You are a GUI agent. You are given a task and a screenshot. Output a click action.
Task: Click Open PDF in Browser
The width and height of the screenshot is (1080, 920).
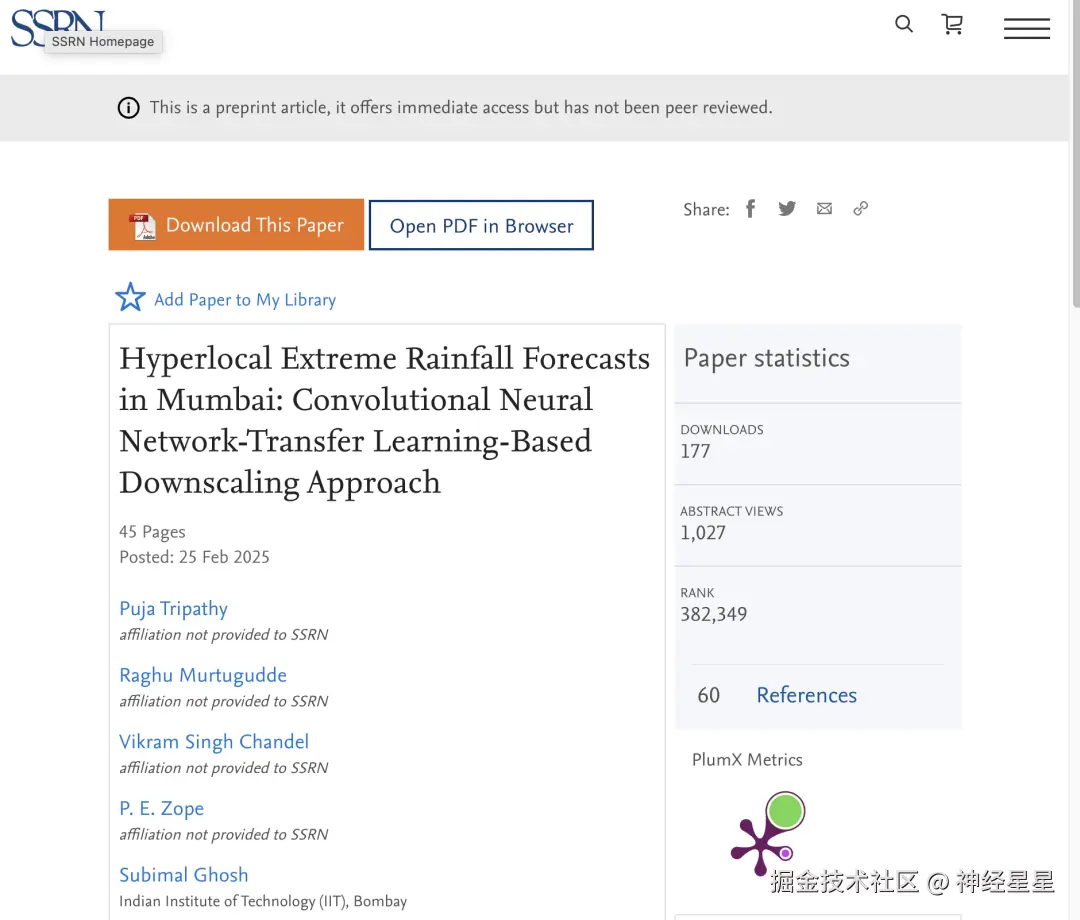click(481, 225)
